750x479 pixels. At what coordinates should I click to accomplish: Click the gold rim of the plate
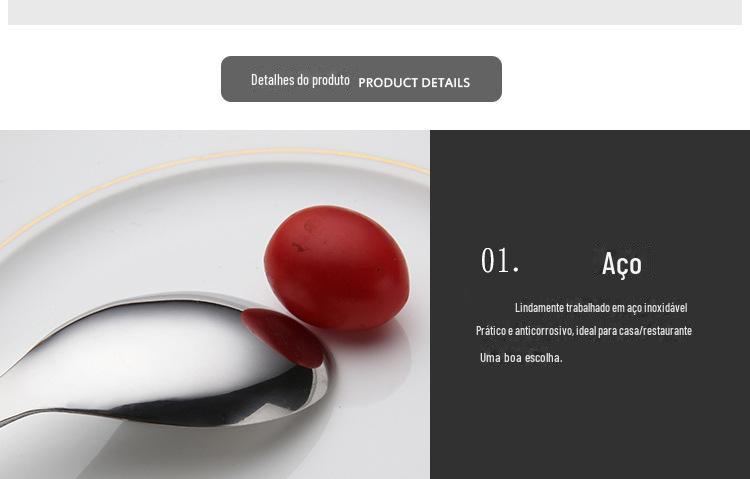(215, 158)
